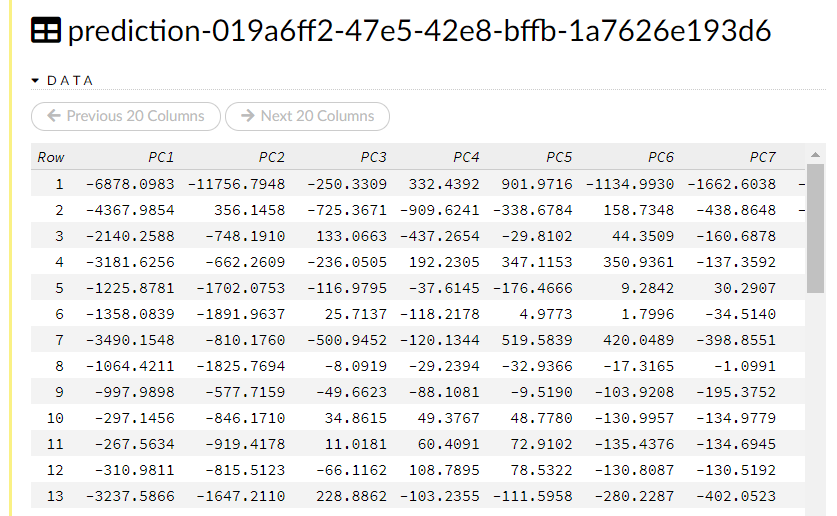Click the PC4 column header
Screen dimensions: 837x516
click(466, 157)
